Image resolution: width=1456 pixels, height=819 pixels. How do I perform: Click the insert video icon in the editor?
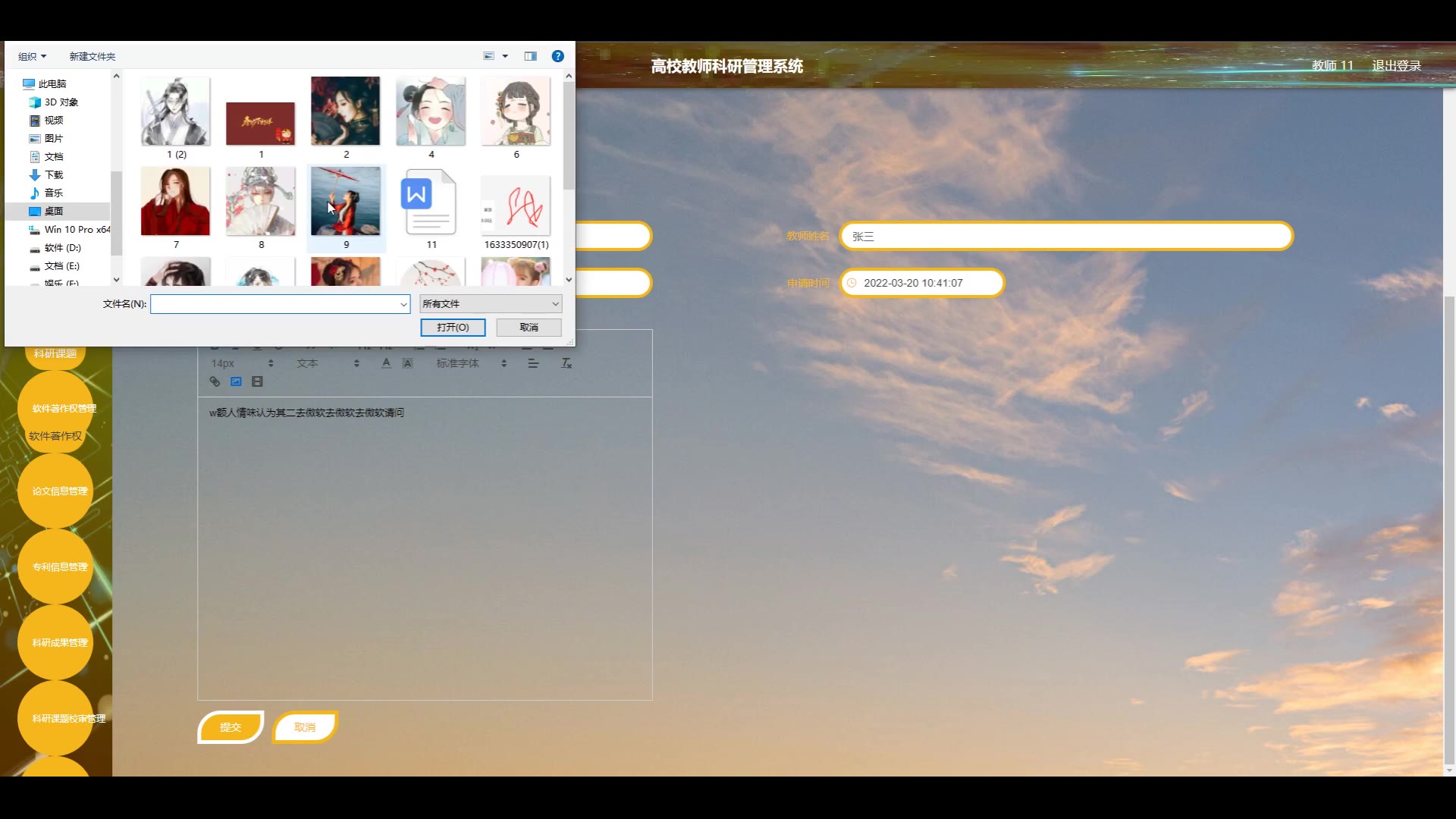tap(257, 381)
